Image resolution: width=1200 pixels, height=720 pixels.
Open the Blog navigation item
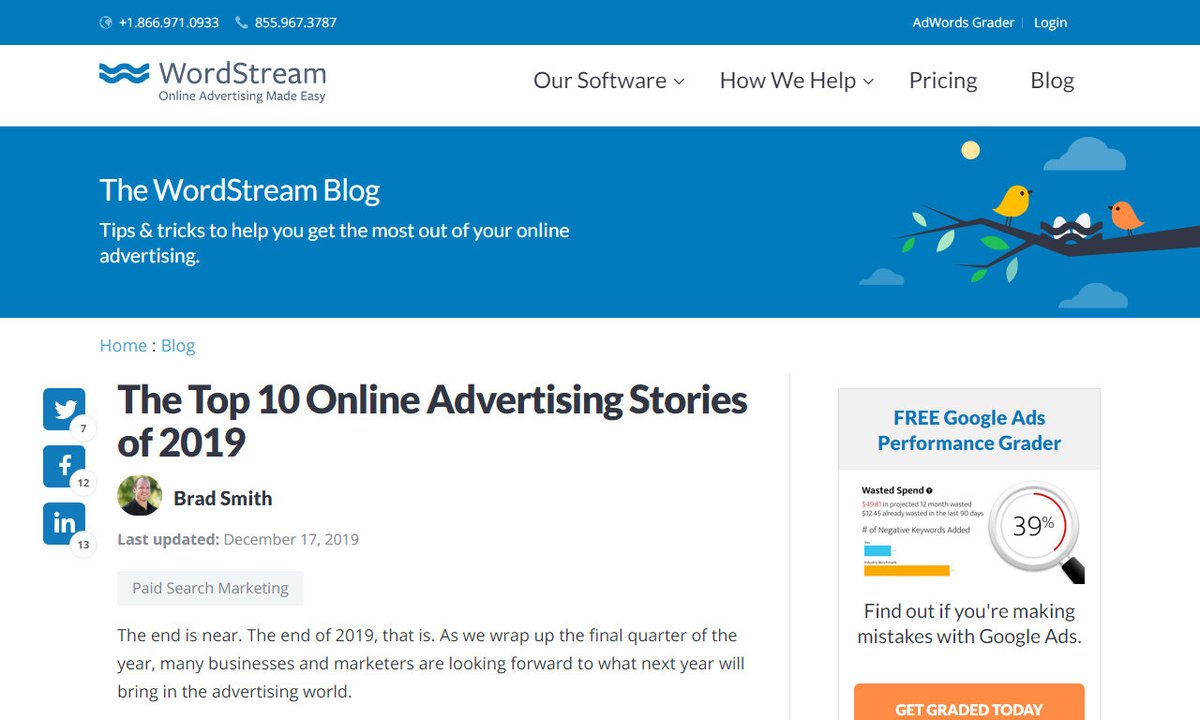(1051, 80)
